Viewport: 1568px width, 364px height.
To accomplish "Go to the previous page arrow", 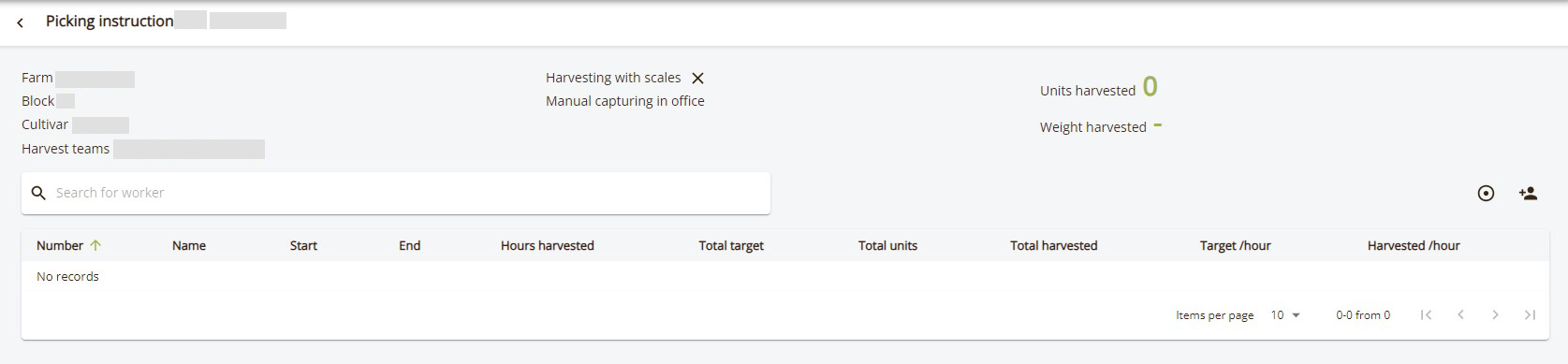I will click(x=1460, y=315).
